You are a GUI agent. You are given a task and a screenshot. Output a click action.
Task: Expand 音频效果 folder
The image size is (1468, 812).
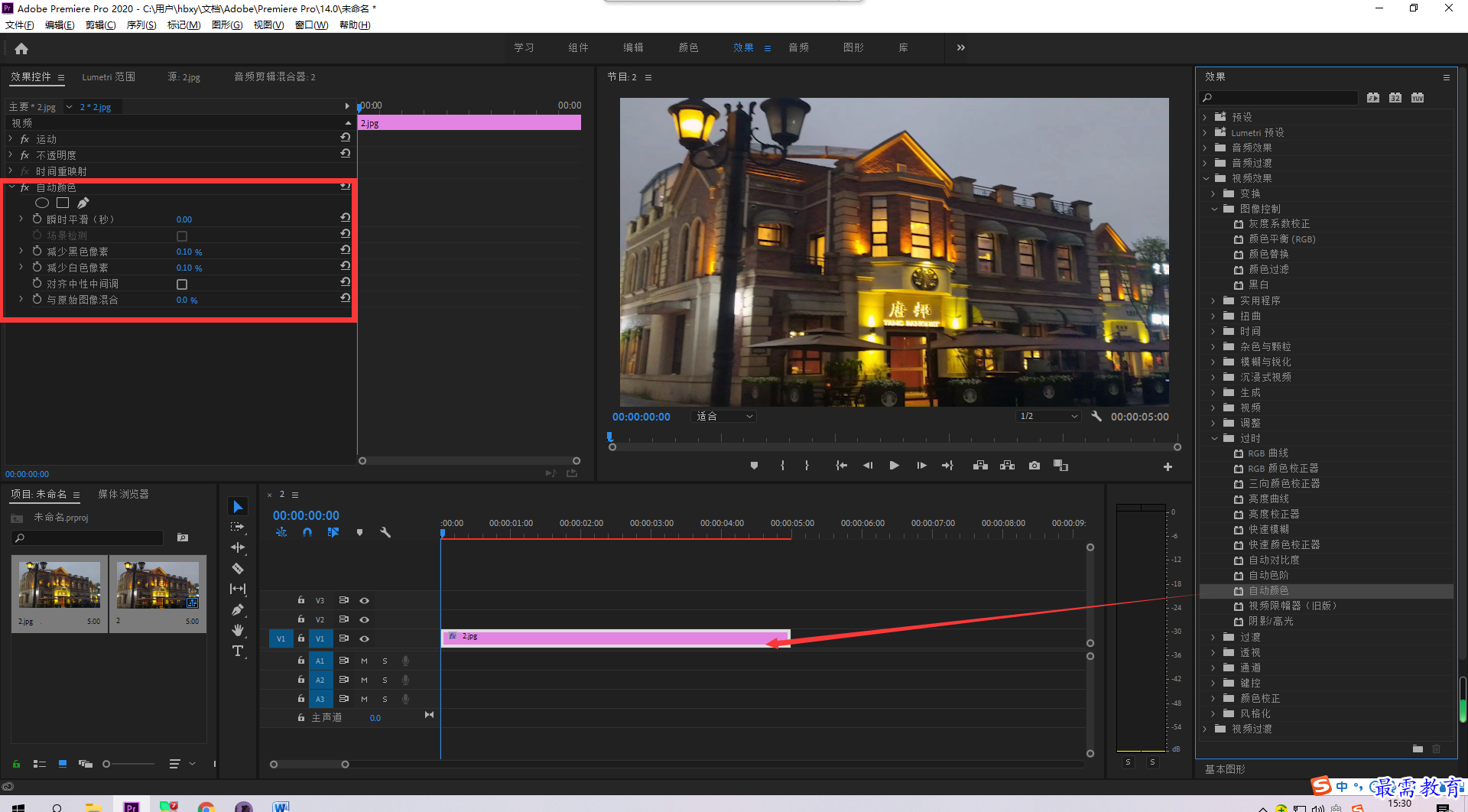click(x=1205, y=148)
